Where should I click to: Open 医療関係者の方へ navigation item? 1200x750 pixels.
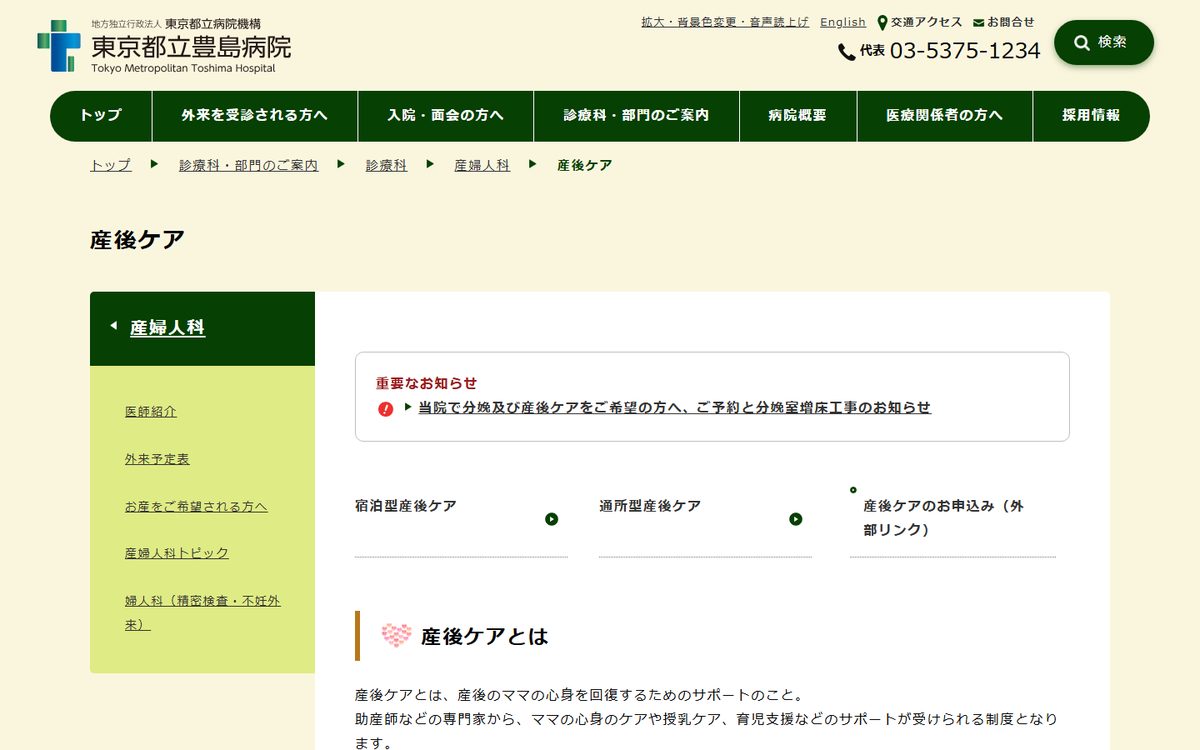945,116
